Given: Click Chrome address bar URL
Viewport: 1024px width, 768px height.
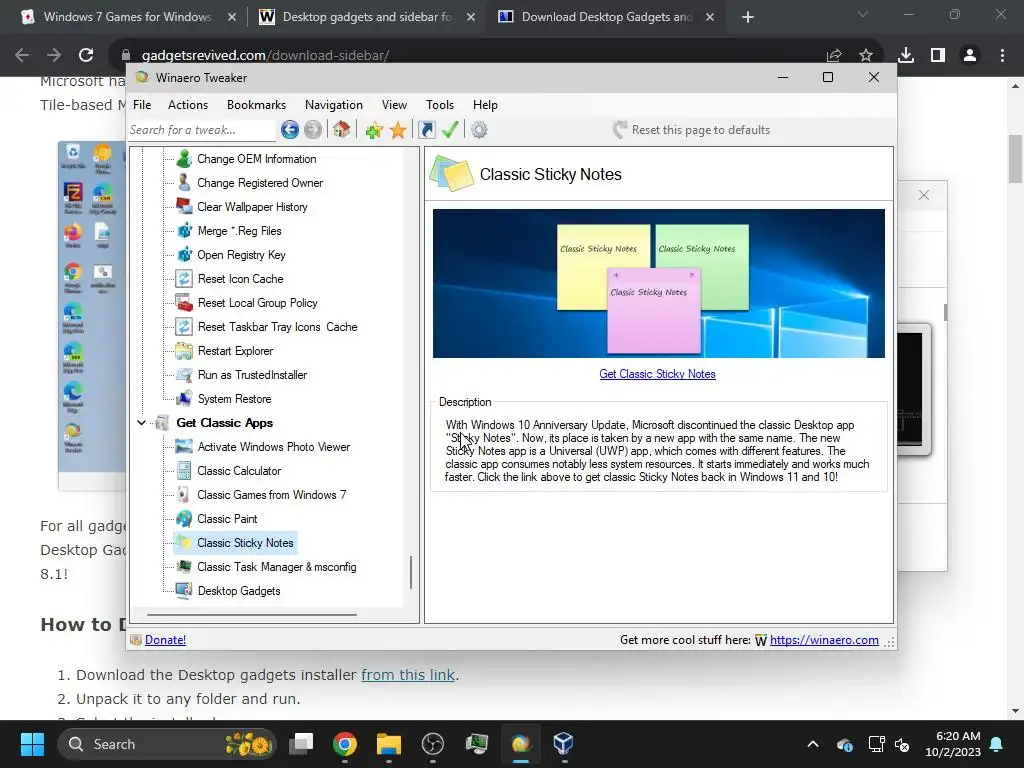Looking at the screenshot, I should [x=265, y=56].
